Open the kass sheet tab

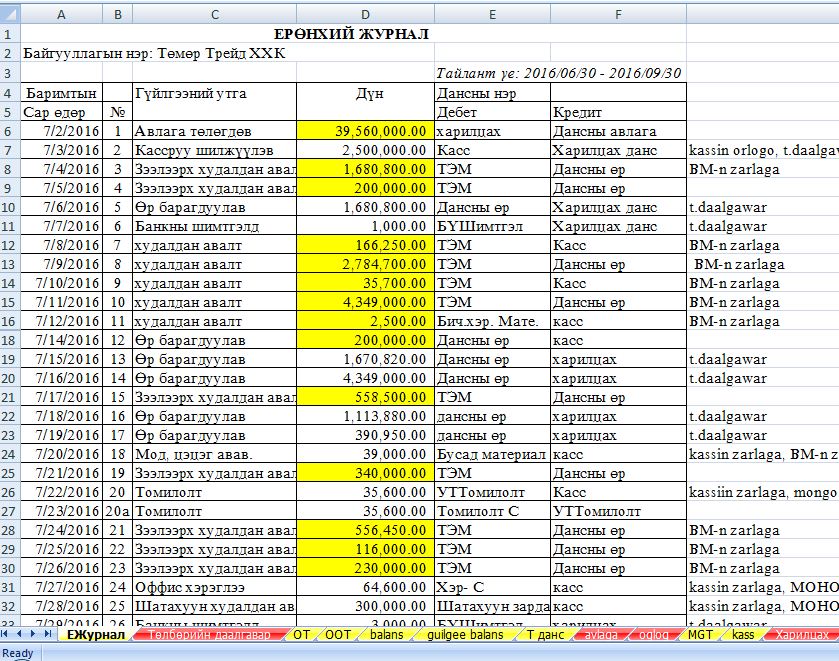point(743,635)
